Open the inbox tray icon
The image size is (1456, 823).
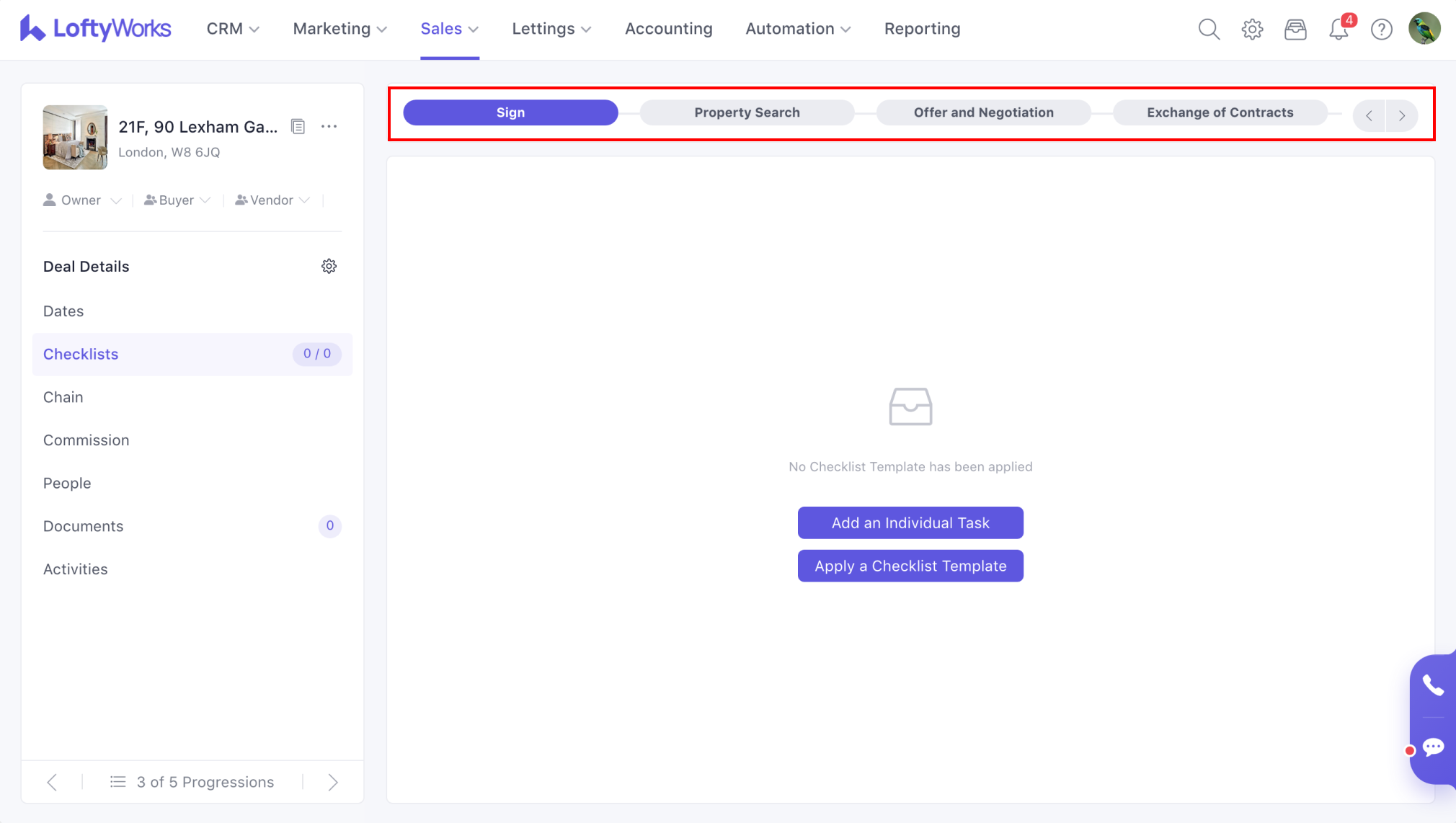coord(1295,30)
